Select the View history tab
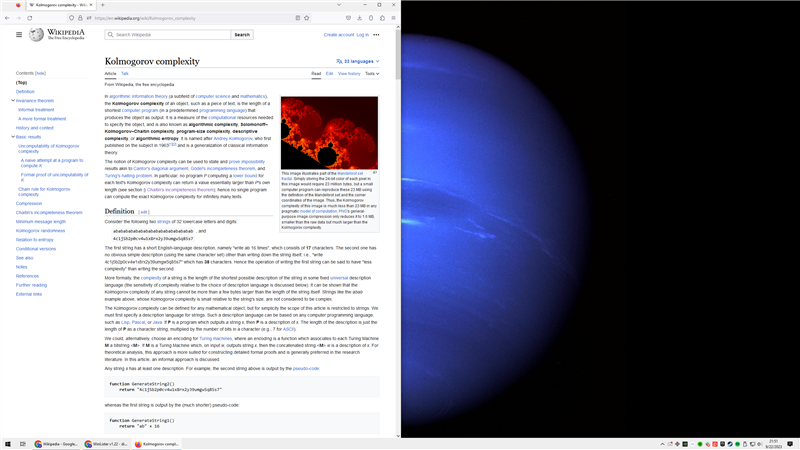800x450 pixels. point(349,73)
